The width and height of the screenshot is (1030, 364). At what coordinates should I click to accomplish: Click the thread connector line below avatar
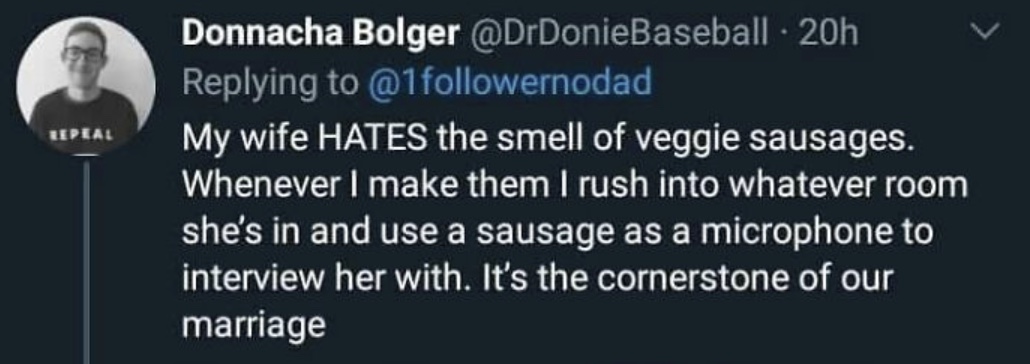[86, 260]
